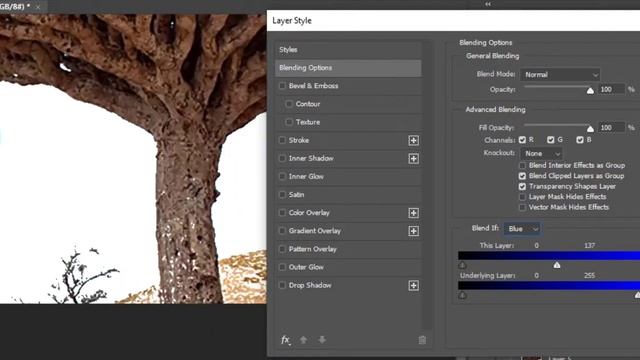Click the Opacity value field
The height and width of the screenshot is (360, 640).
pos(611,89)
